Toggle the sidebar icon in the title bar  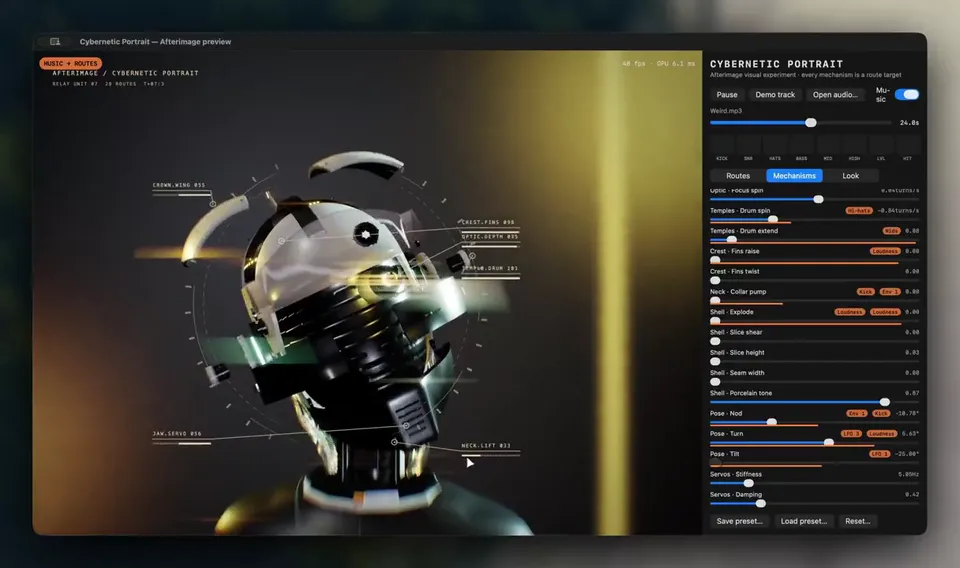[55, 42]
